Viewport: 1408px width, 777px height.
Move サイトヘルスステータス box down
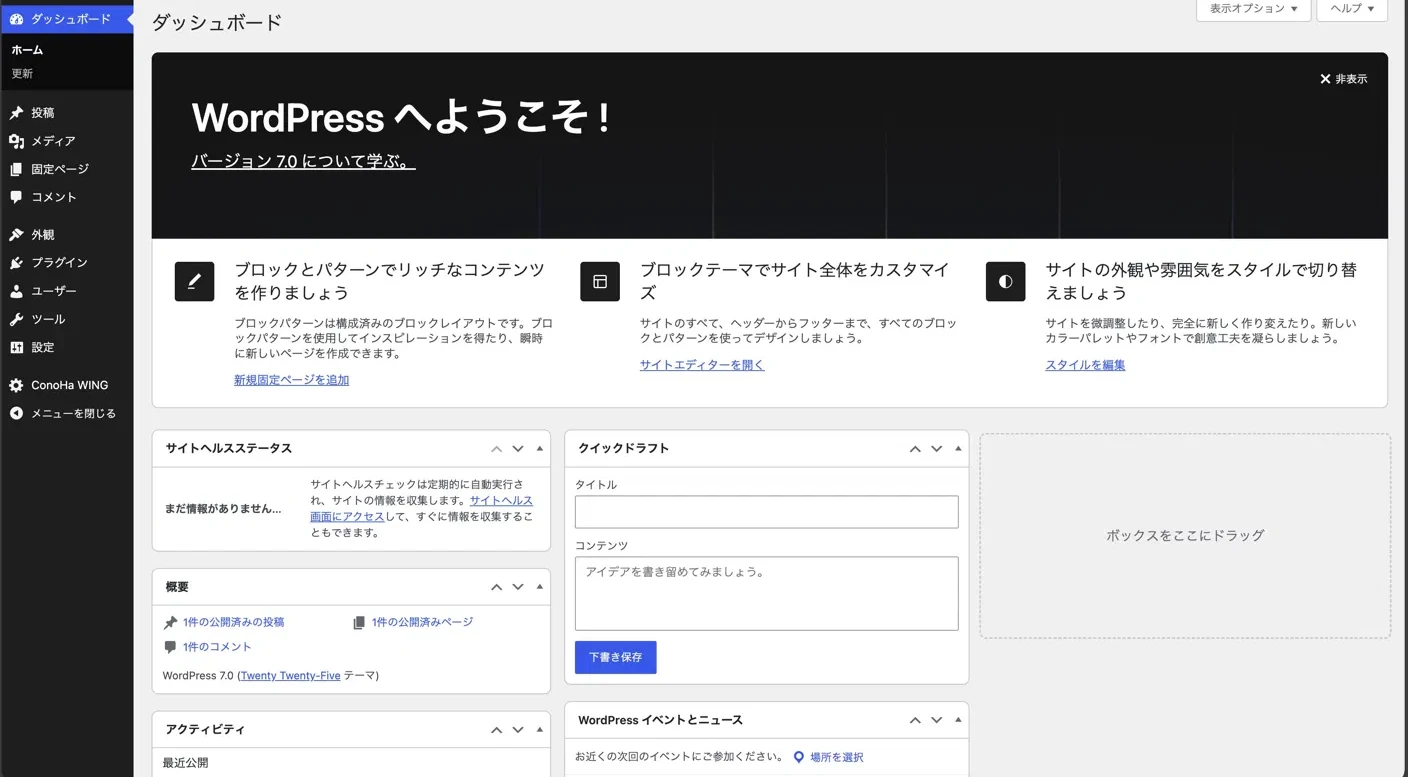tap(518, 449)
